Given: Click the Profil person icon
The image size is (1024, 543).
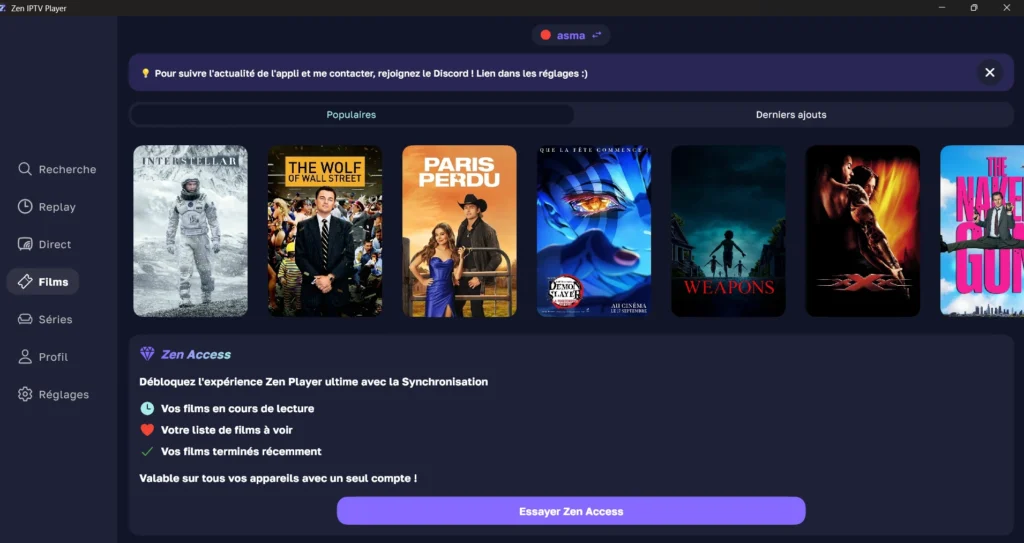Looking at the screenshot, I should click(25, 357).
